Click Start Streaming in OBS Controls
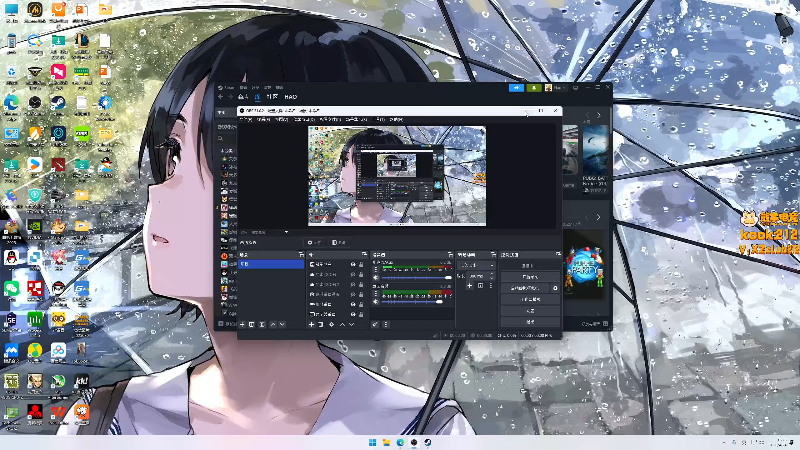Viewport: 800px width, 450px height. tap(530, 266)
